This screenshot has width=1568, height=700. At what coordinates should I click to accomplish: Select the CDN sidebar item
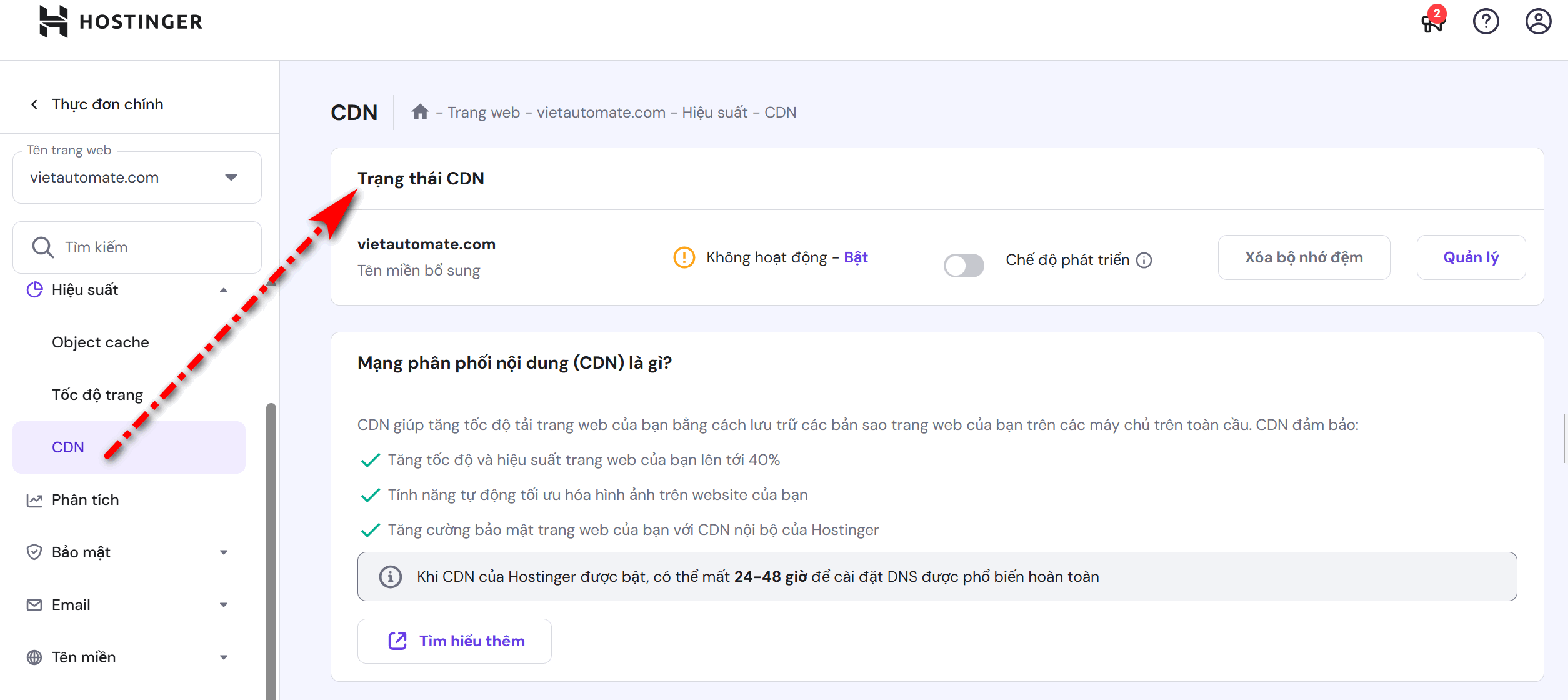(129, 447)
